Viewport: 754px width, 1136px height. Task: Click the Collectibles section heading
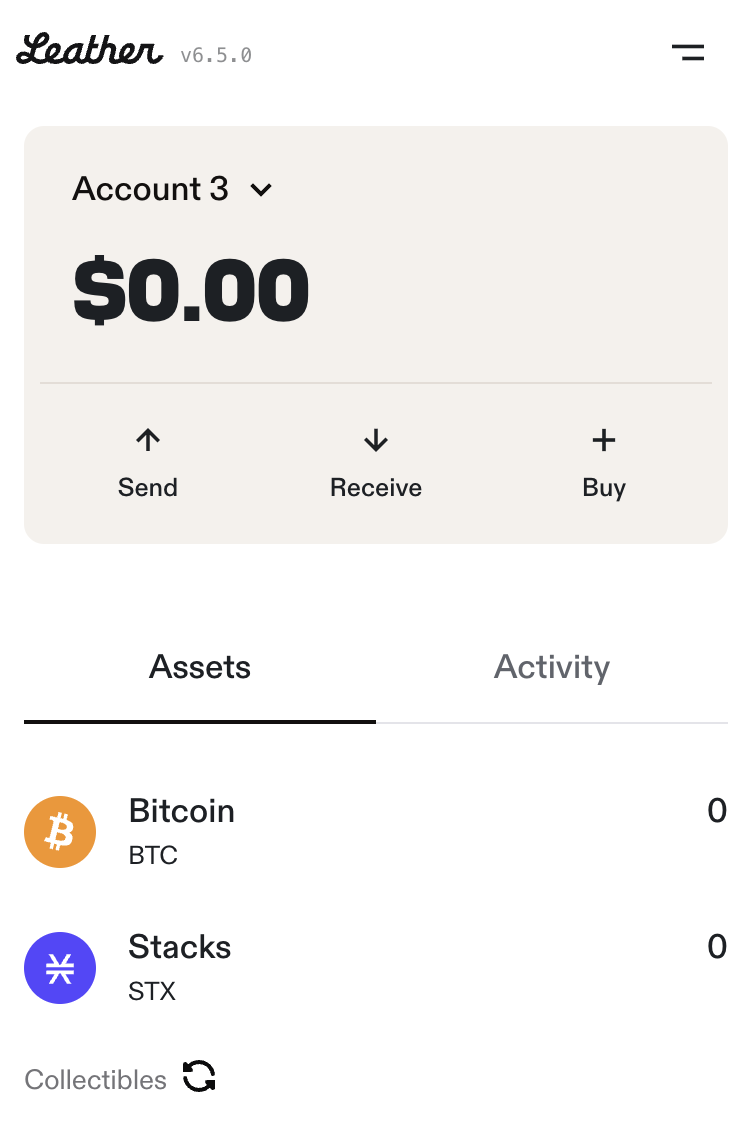click(x=96, y=1079)
